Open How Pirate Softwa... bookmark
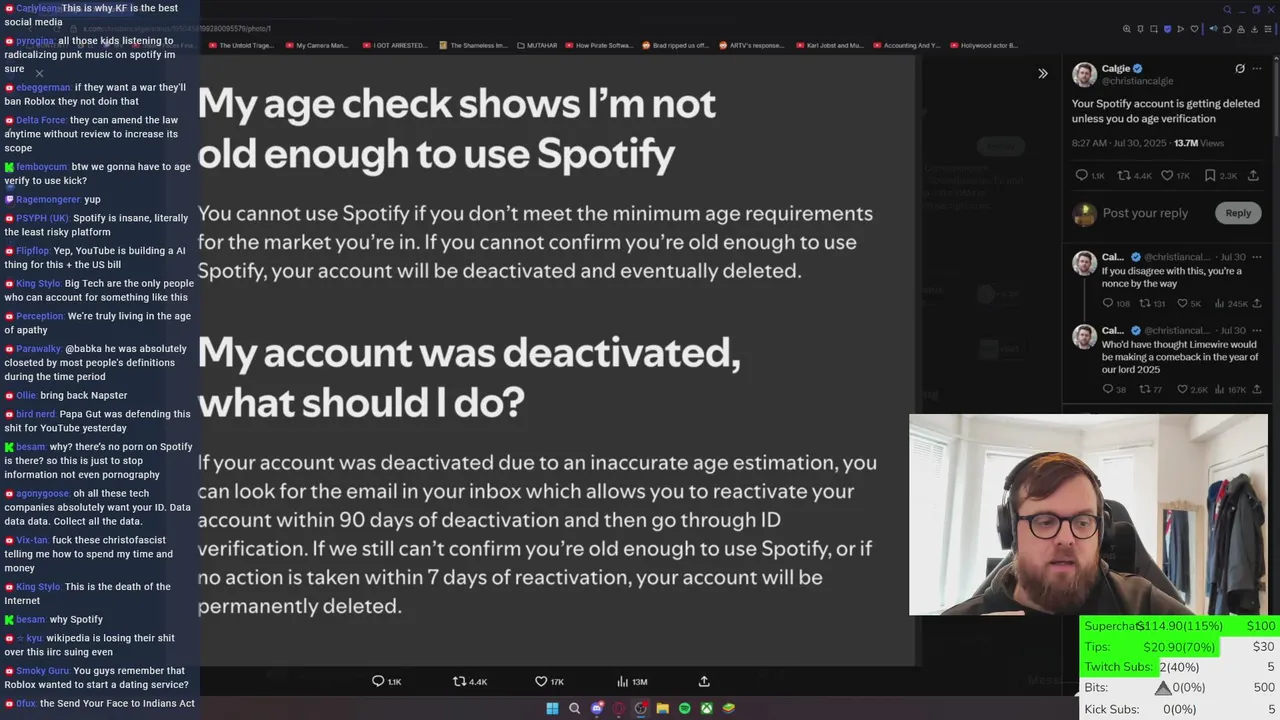The height and width of the screenshot is (720, 1280). point(597,45)
